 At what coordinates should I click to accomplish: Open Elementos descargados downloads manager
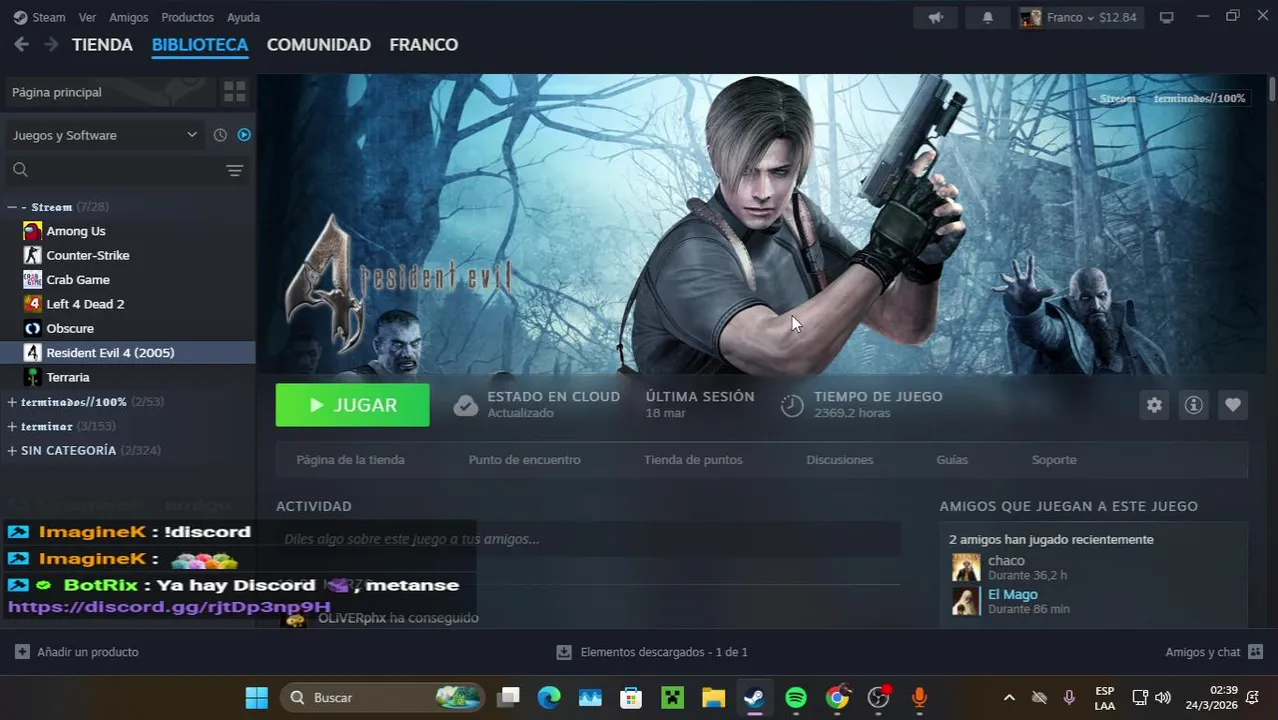pos(652,652)
